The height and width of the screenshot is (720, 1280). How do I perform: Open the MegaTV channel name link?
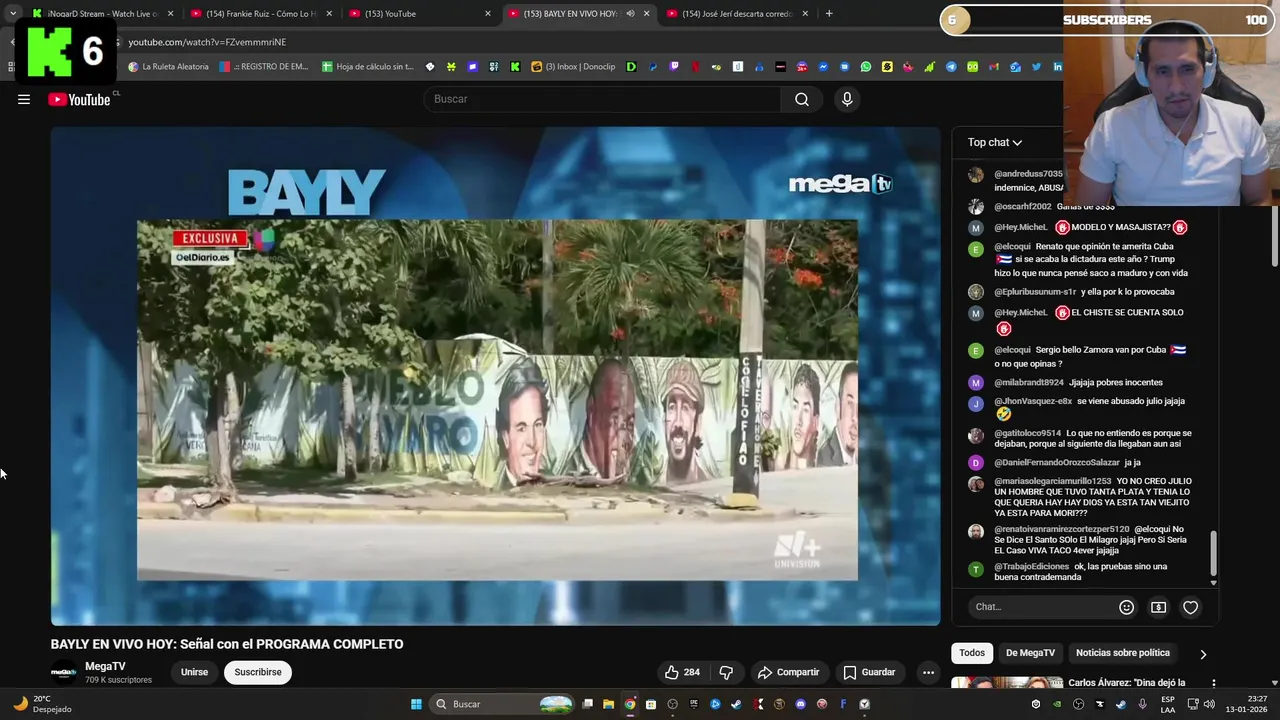(105, 666)
